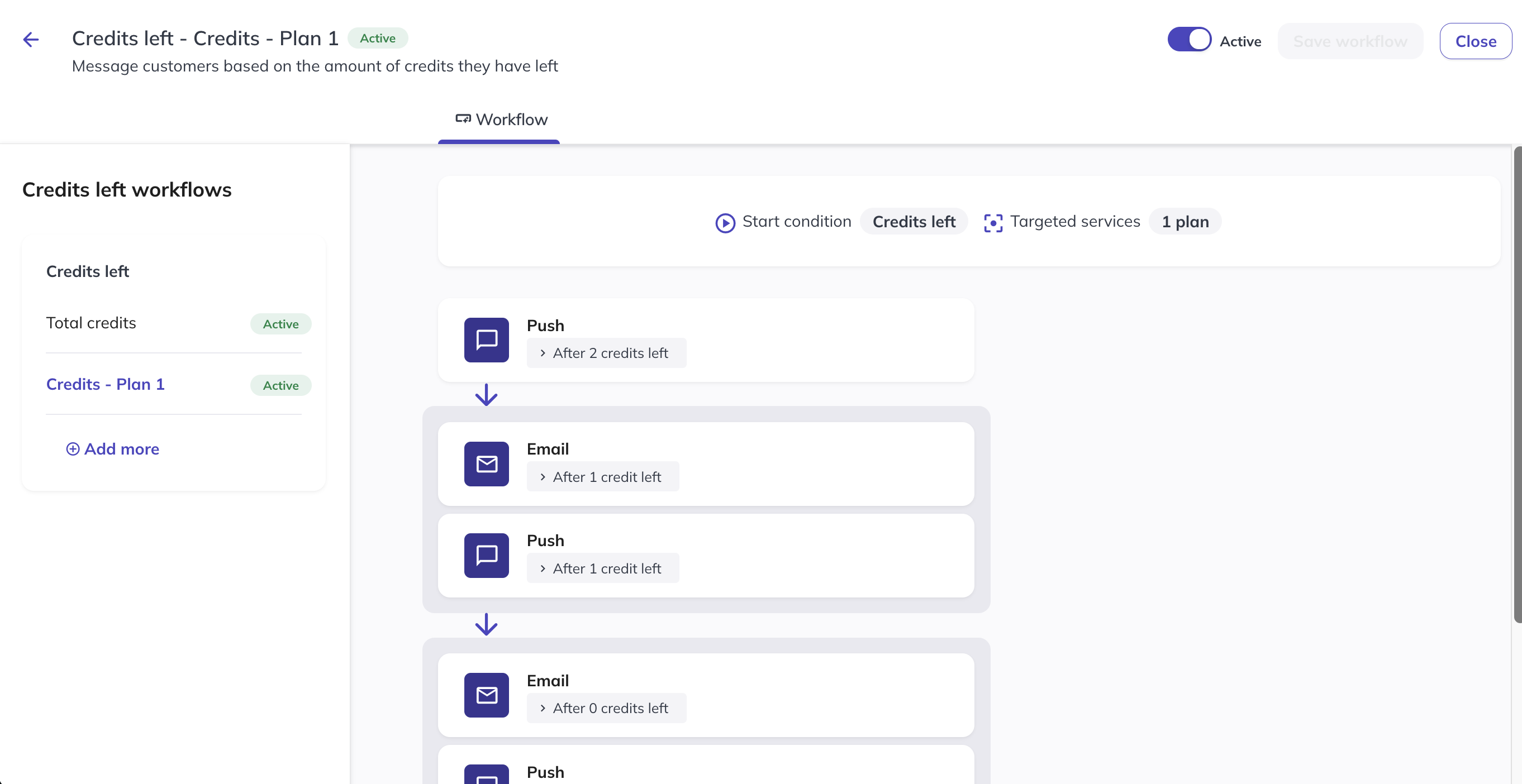Viewport: 1522px width, 784px height.
Task: Click the Active badge next to the title
Action: [378, 39]
